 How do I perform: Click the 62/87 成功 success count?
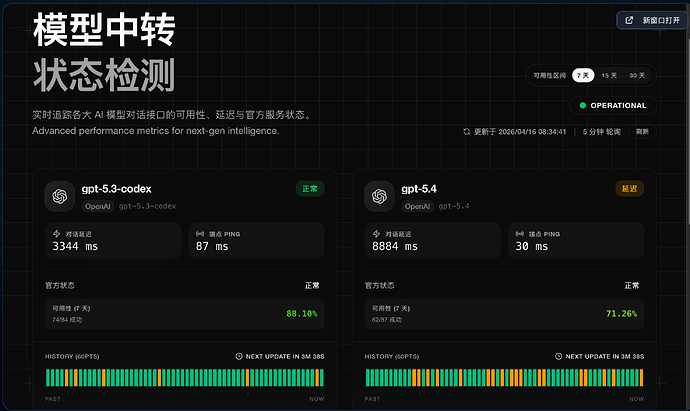pos(387,320)
